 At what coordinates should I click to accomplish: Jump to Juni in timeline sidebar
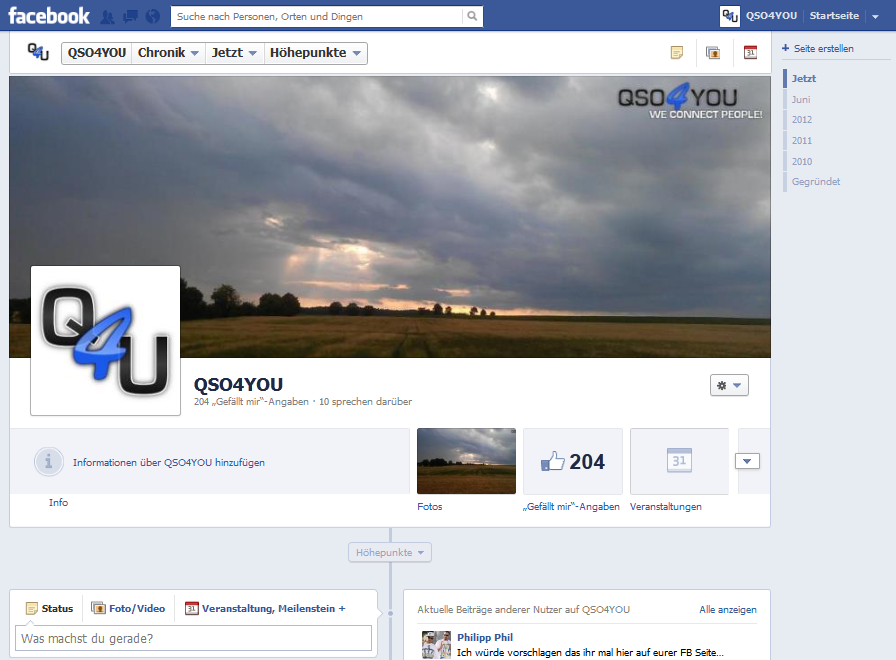801,99
